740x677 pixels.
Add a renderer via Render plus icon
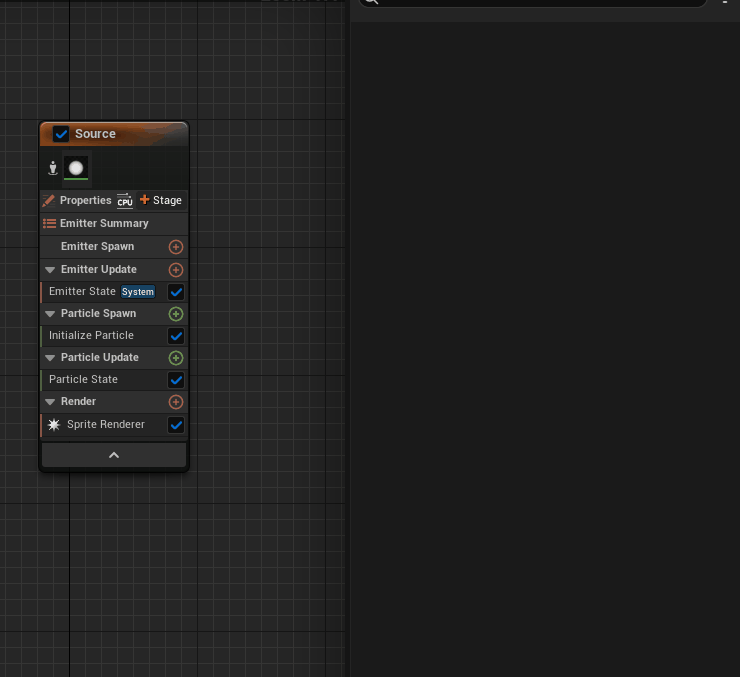coord(176,402)
